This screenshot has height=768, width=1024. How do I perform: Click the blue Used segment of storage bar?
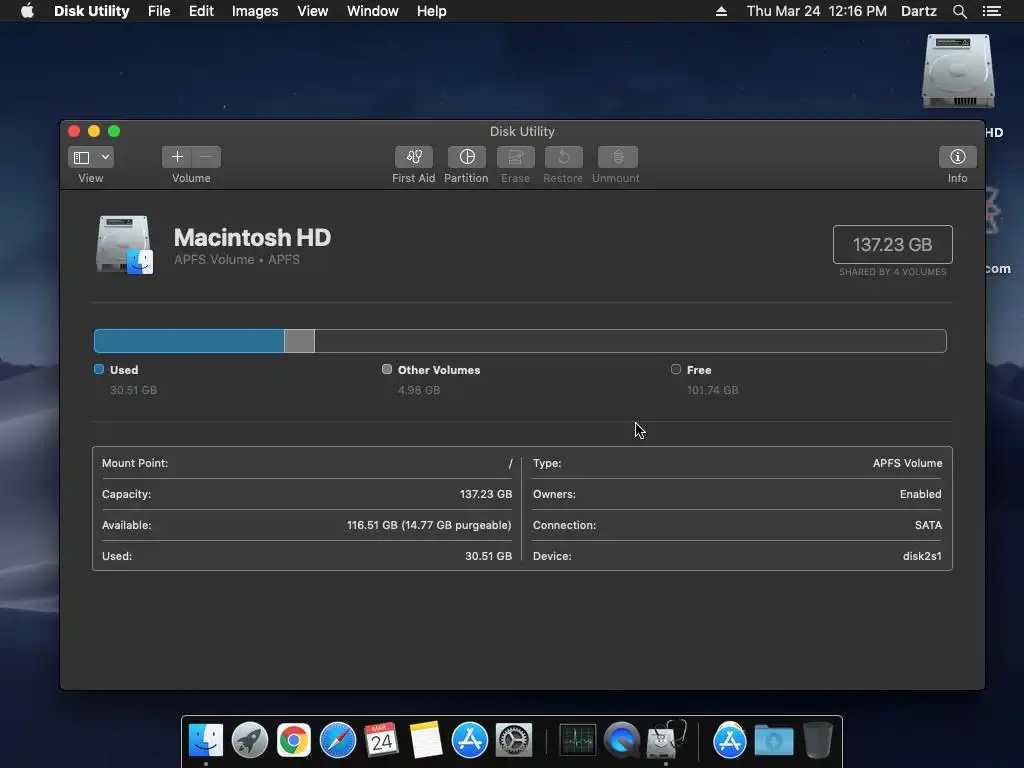[189, 341]
